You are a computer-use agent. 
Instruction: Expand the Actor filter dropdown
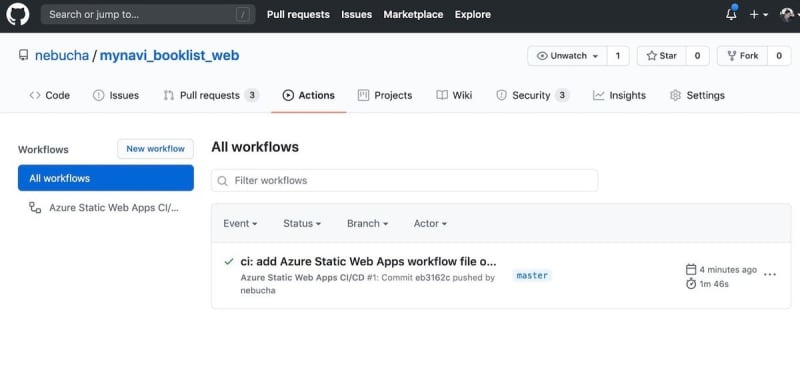(430, 224)
